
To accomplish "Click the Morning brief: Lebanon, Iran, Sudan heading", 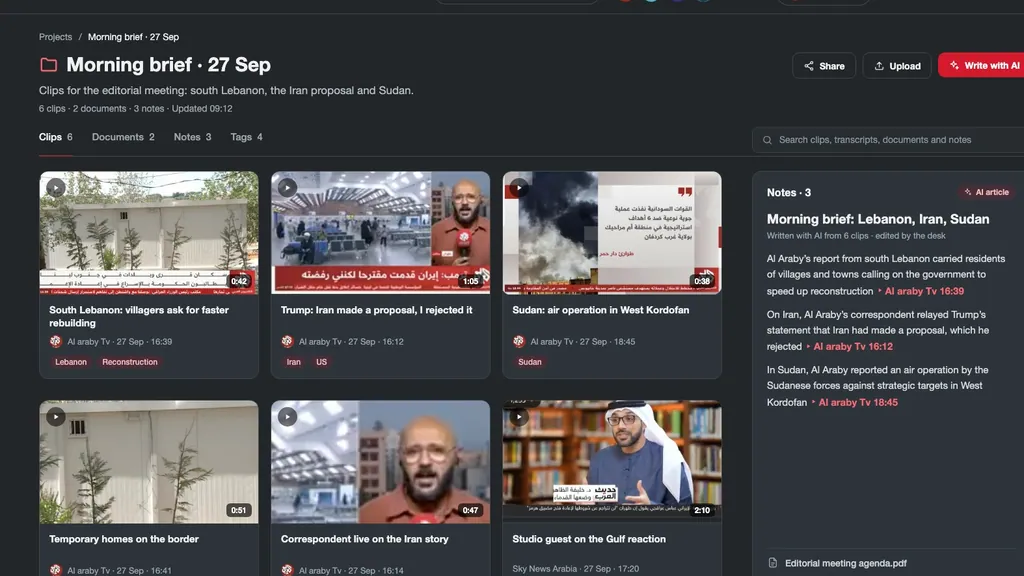I will click(x=878, y=219).
